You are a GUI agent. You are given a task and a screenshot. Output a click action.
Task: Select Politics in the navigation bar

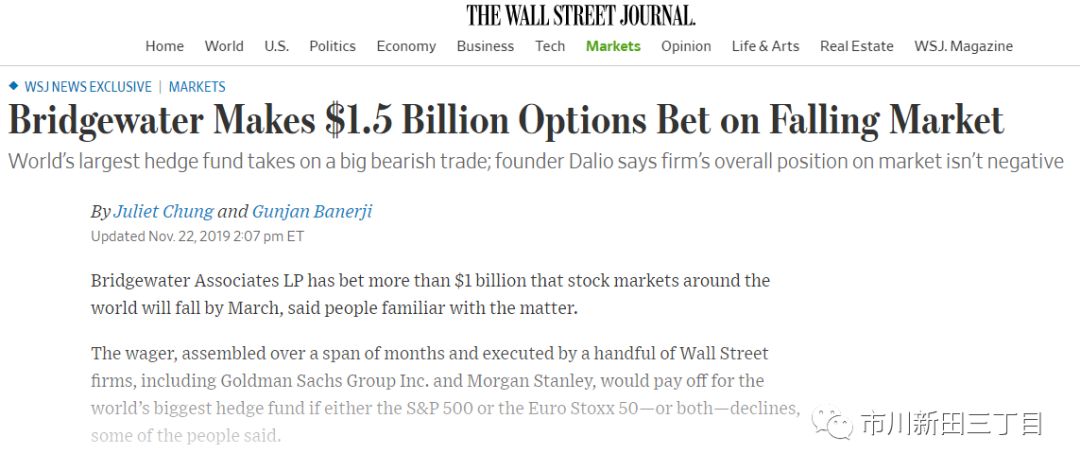click(x=332, y=46)
